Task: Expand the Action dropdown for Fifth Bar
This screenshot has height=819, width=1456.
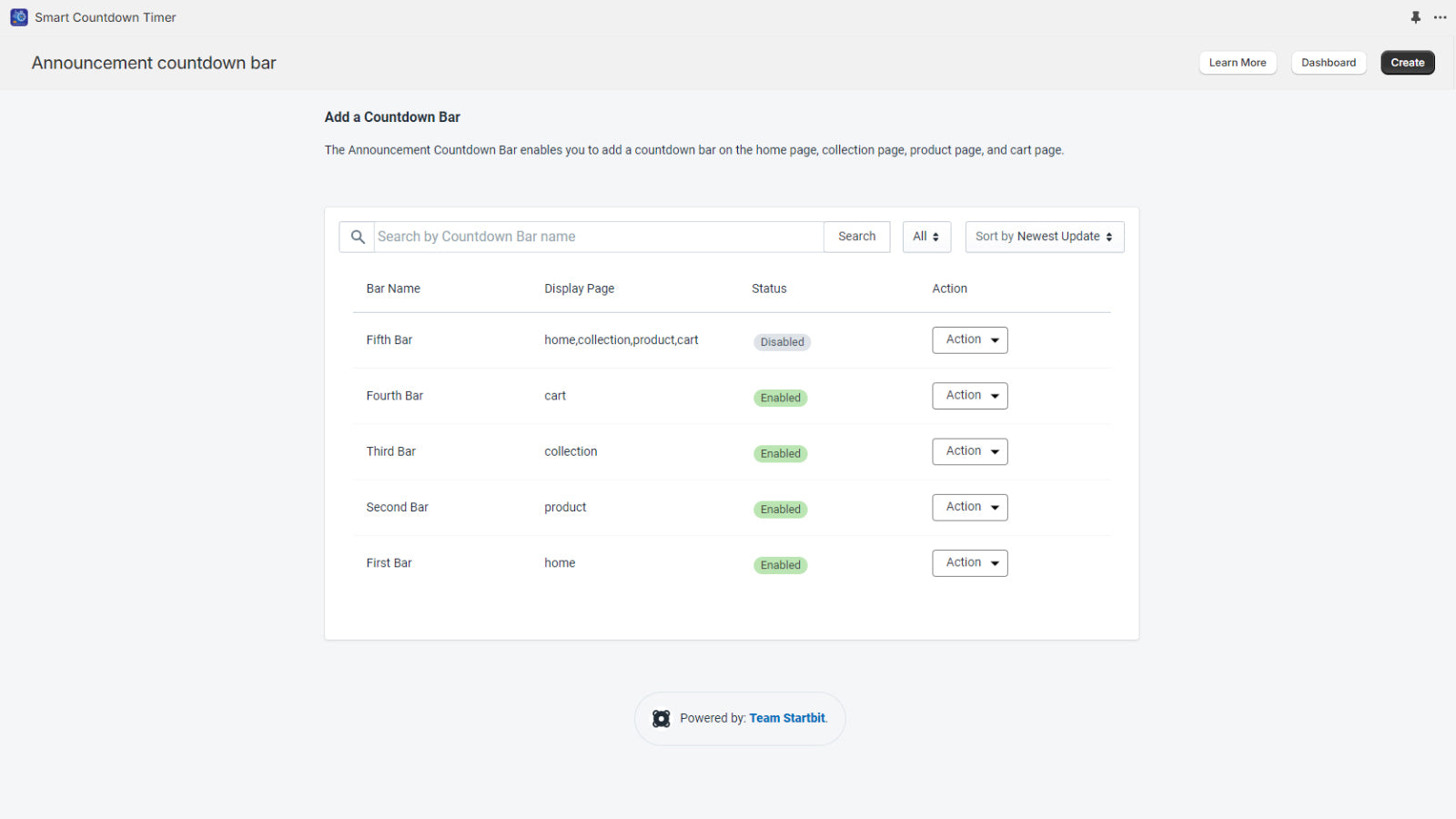Action: point(969,340)
